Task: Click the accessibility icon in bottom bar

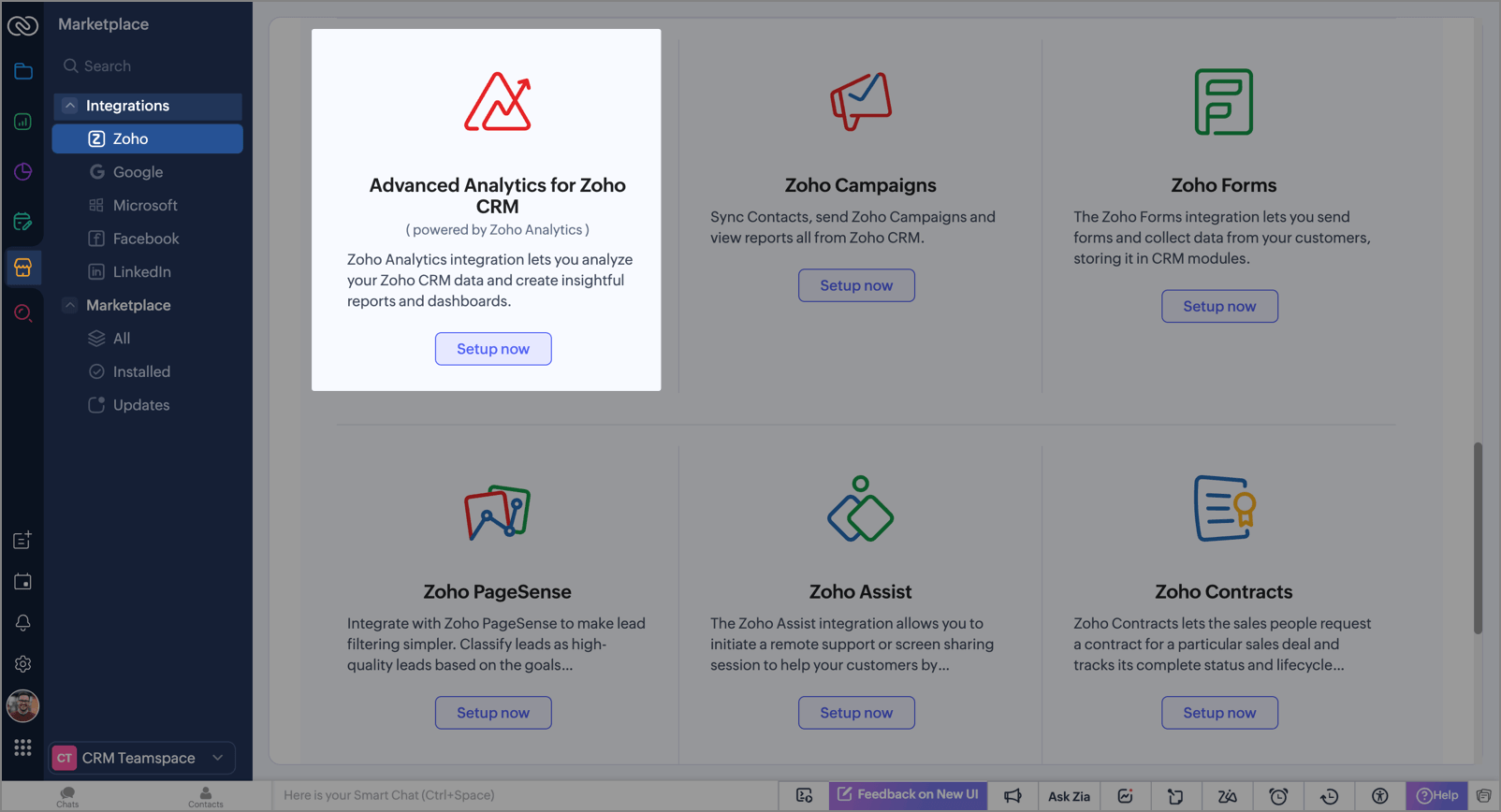Action: point(1379,796)
